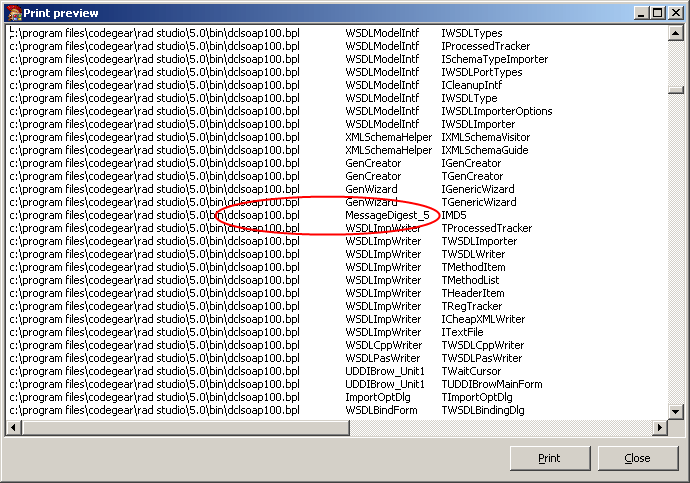Click the ImportOptDlg unit name
Image resolution: width=690 pixels, height=483 pixels.
click(378, 397)
